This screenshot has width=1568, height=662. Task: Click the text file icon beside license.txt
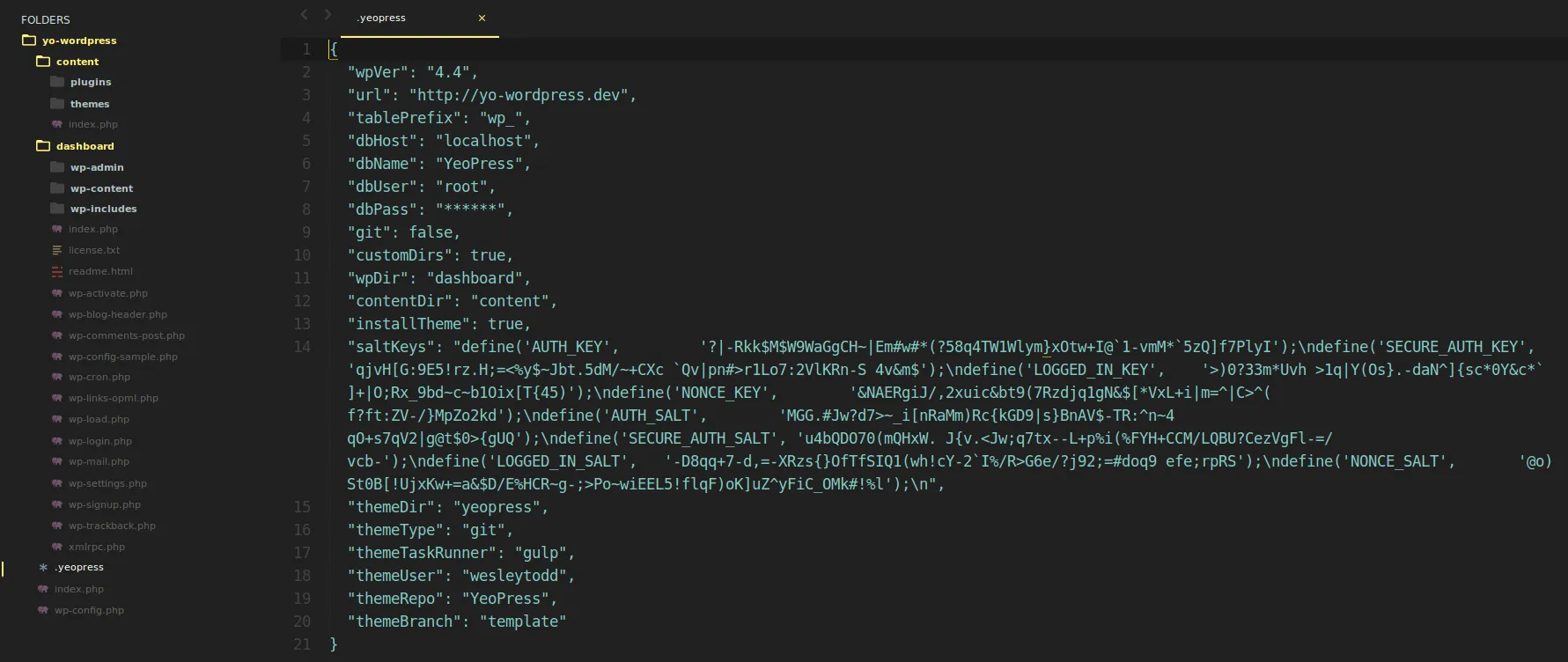point(57,250)
